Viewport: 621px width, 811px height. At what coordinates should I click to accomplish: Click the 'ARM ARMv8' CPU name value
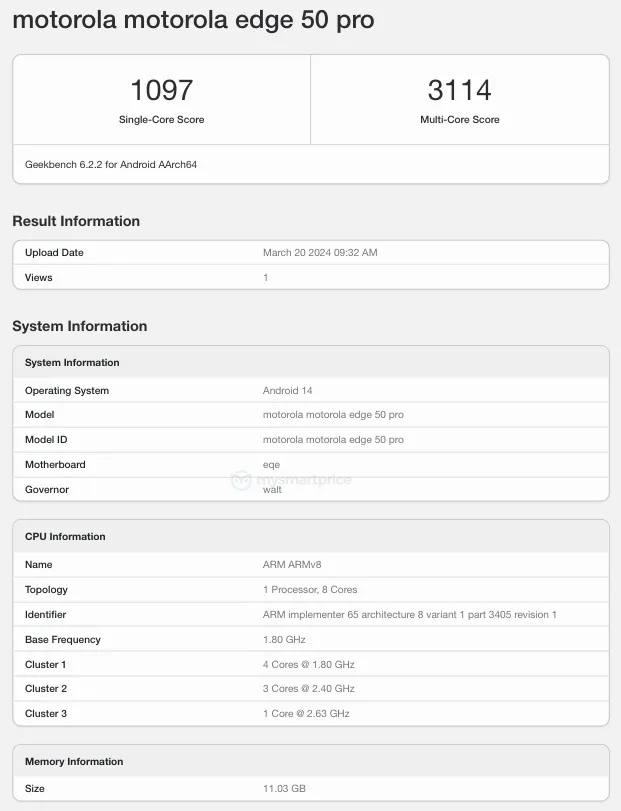pyautogui.click(x=290, y=565)
